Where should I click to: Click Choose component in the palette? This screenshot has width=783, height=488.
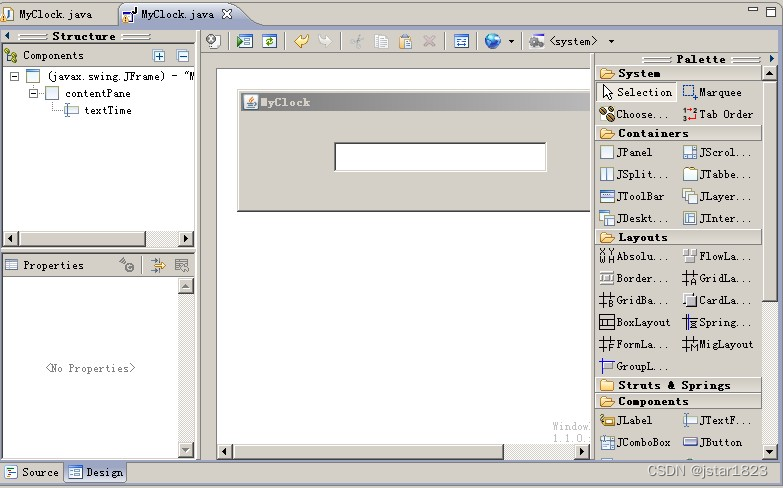pyautogui.click(x=634, y=114)
